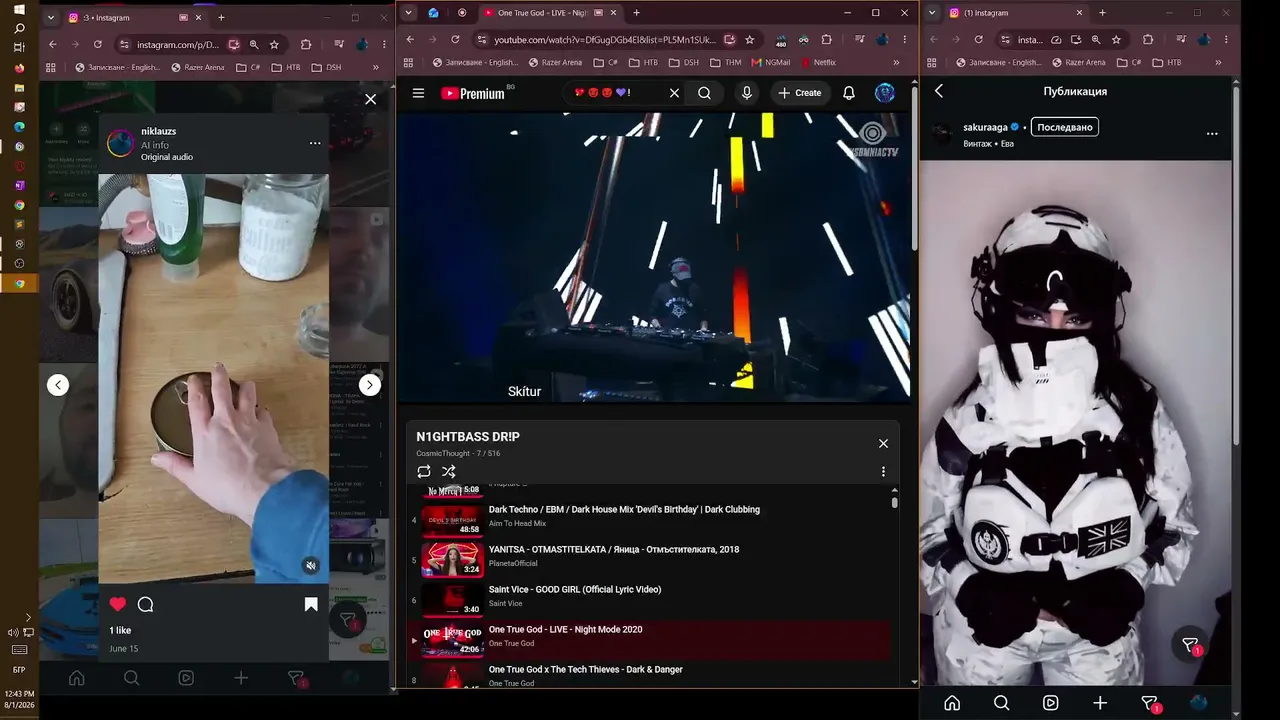This screenshot has height=720, width=1280.
Task: Open Instagram Search in the right window
Action: (1001, 703)
